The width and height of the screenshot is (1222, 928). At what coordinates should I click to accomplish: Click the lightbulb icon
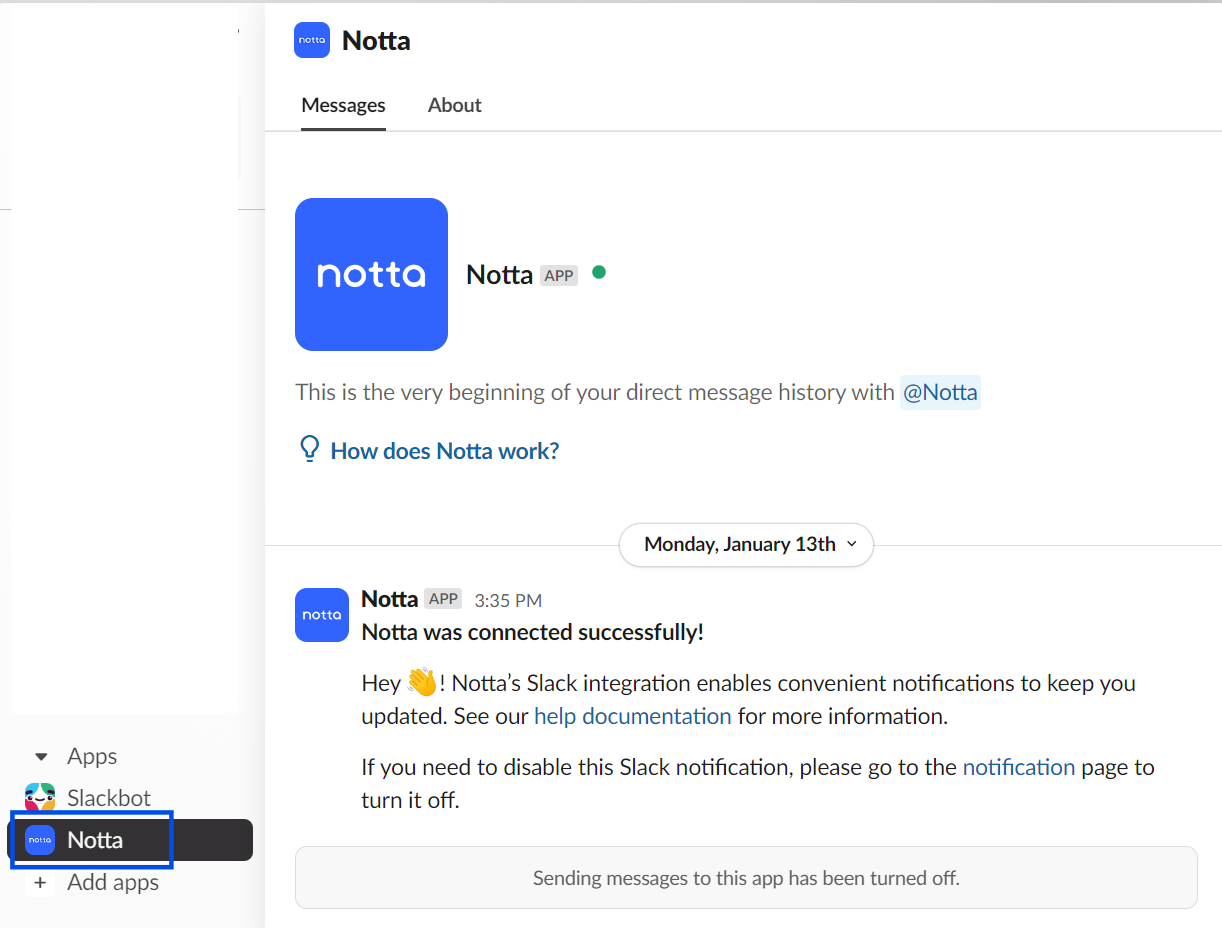[x=310, y=449]
